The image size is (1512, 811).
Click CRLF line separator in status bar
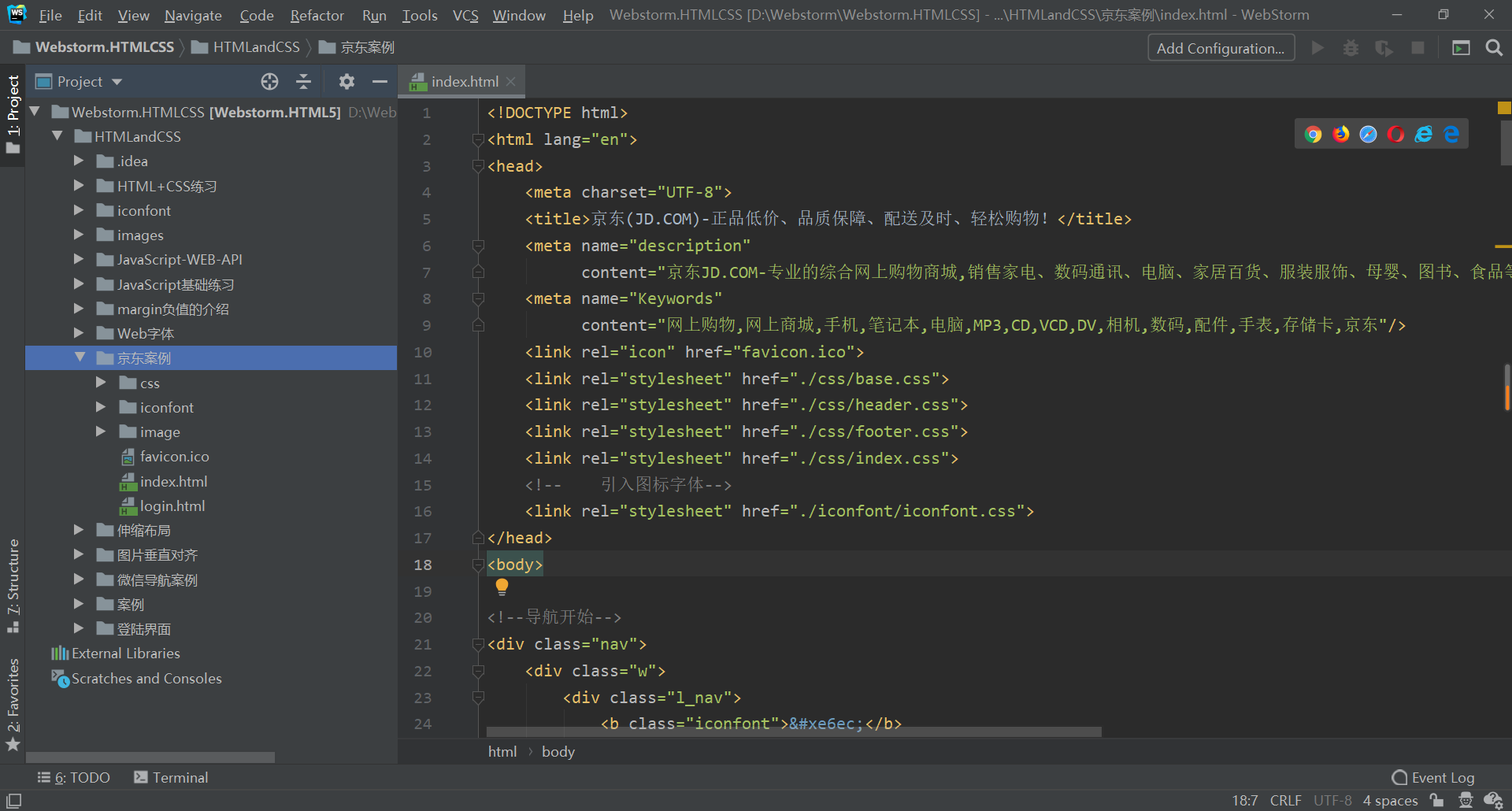click(1285, 801)
